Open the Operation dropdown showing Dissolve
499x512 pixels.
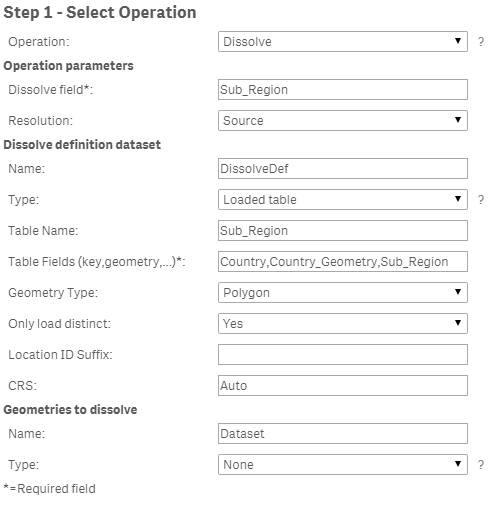click(x=343, y=42)
